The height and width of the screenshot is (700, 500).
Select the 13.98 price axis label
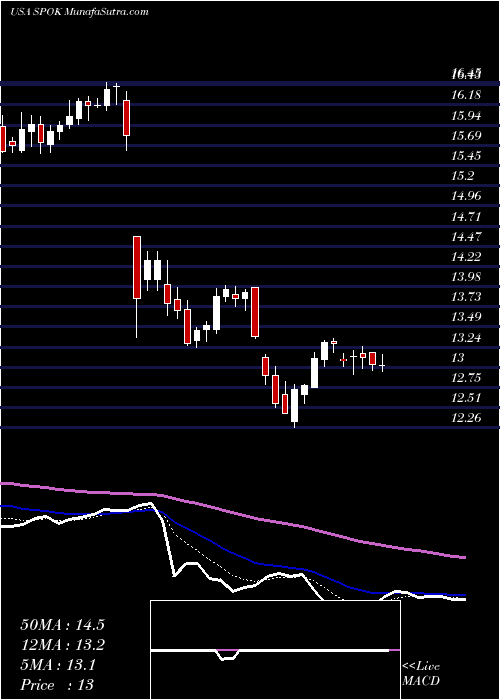(x=466, y=277)
